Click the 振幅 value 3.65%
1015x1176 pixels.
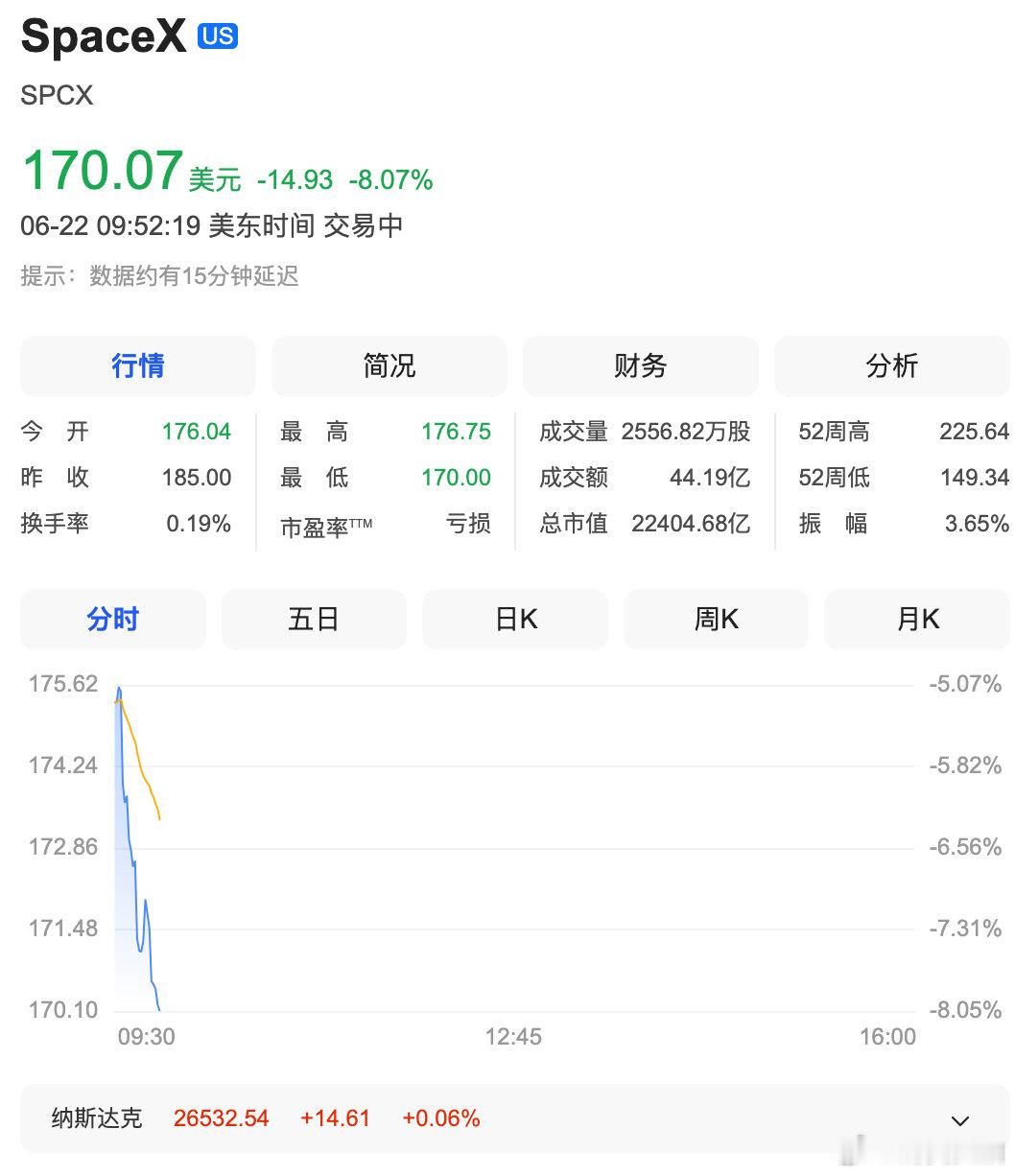coord(977,524)
